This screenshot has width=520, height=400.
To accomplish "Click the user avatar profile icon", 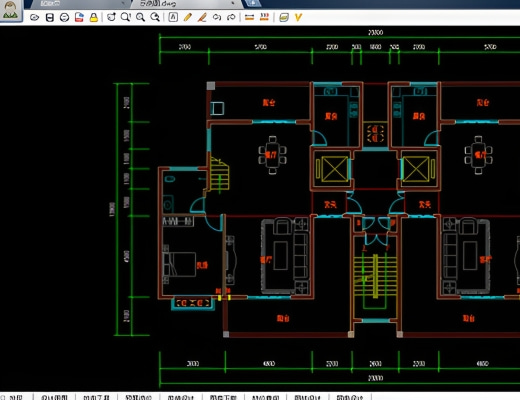I will coord(10,10).
